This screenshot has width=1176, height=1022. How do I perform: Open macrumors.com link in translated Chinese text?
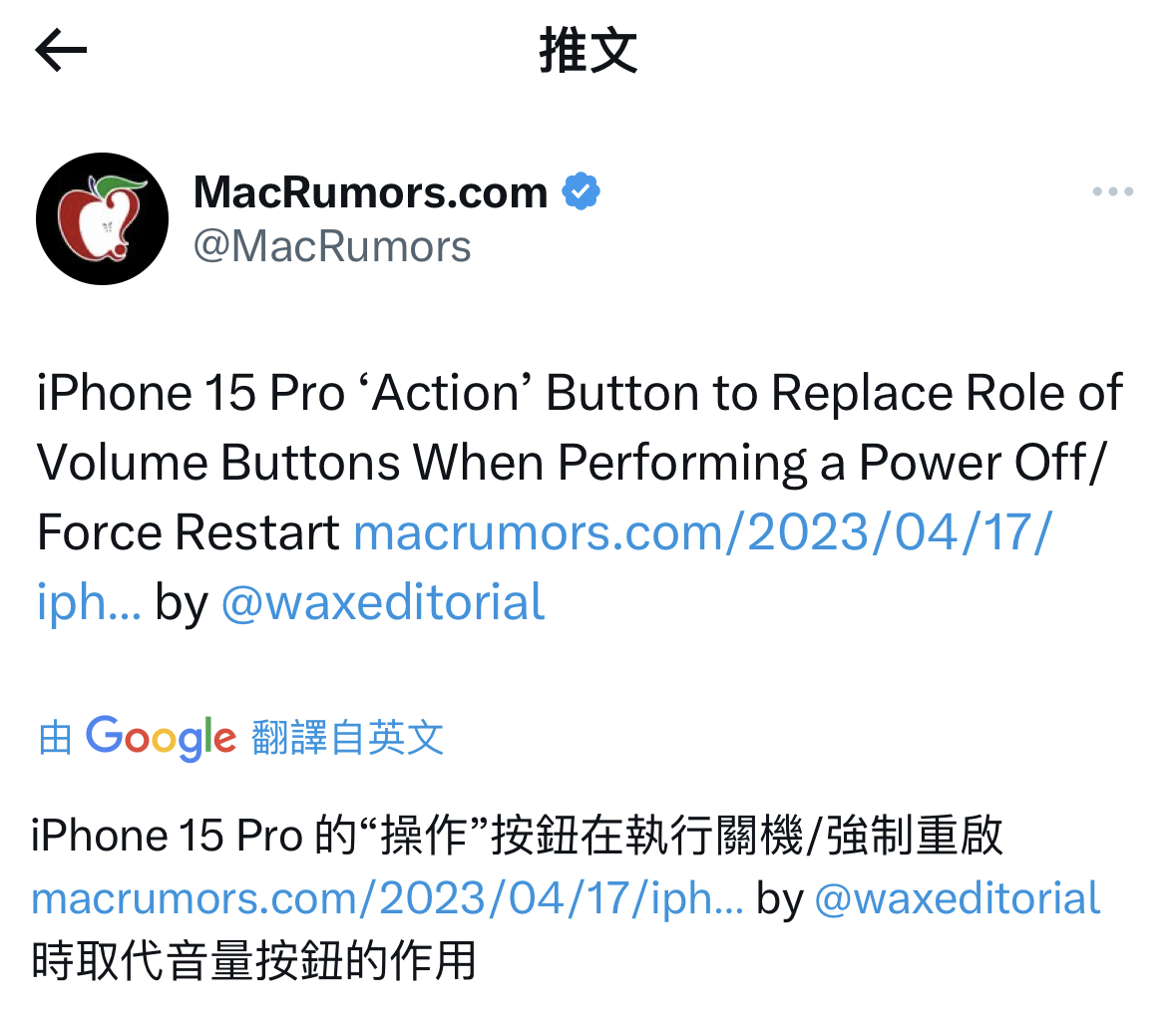[387, 898]
